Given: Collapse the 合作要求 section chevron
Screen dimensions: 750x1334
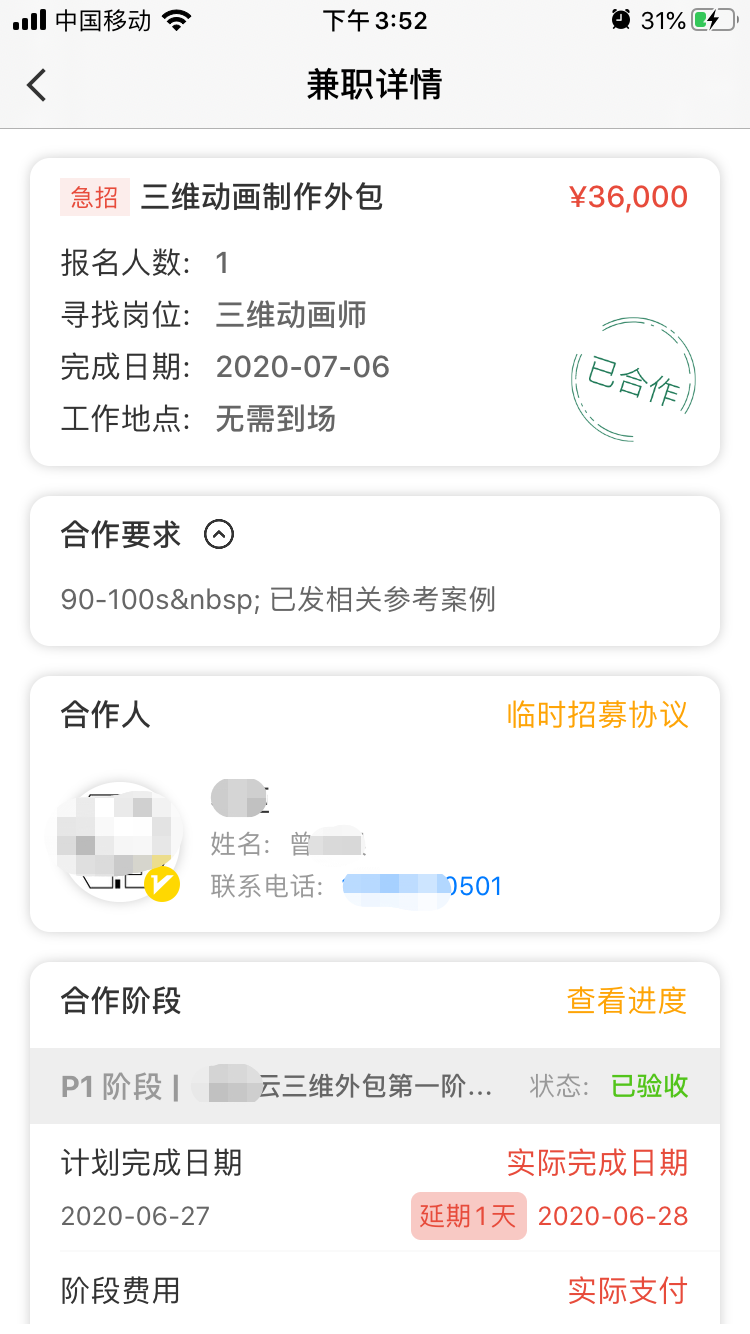Looking at the screenshot, I should (x=219, y=535).
